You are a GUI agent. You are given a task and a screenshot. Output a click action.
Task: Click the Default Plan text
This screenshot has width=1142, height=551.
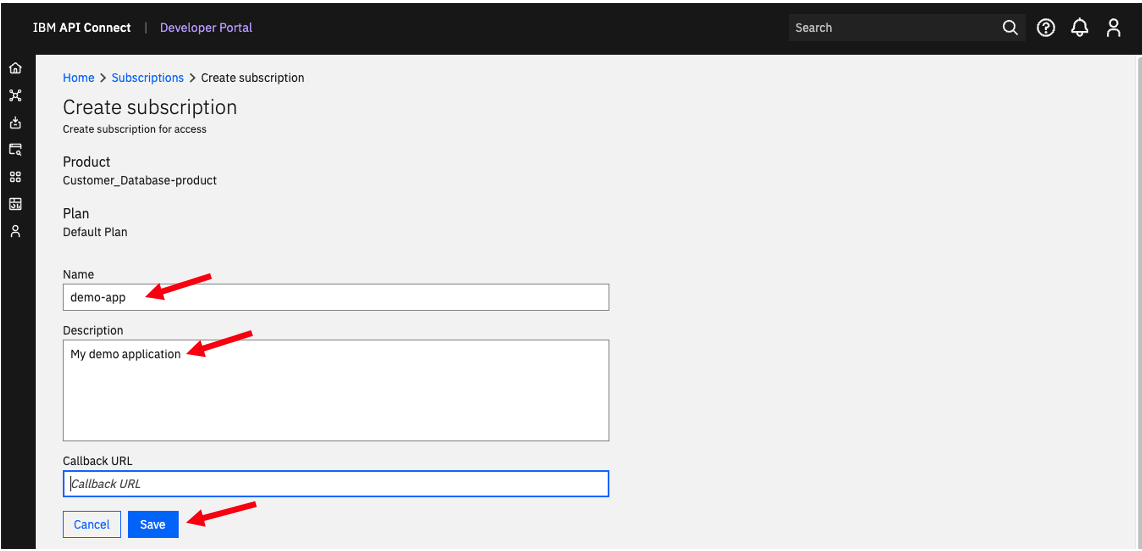click(x=95, y=232)
